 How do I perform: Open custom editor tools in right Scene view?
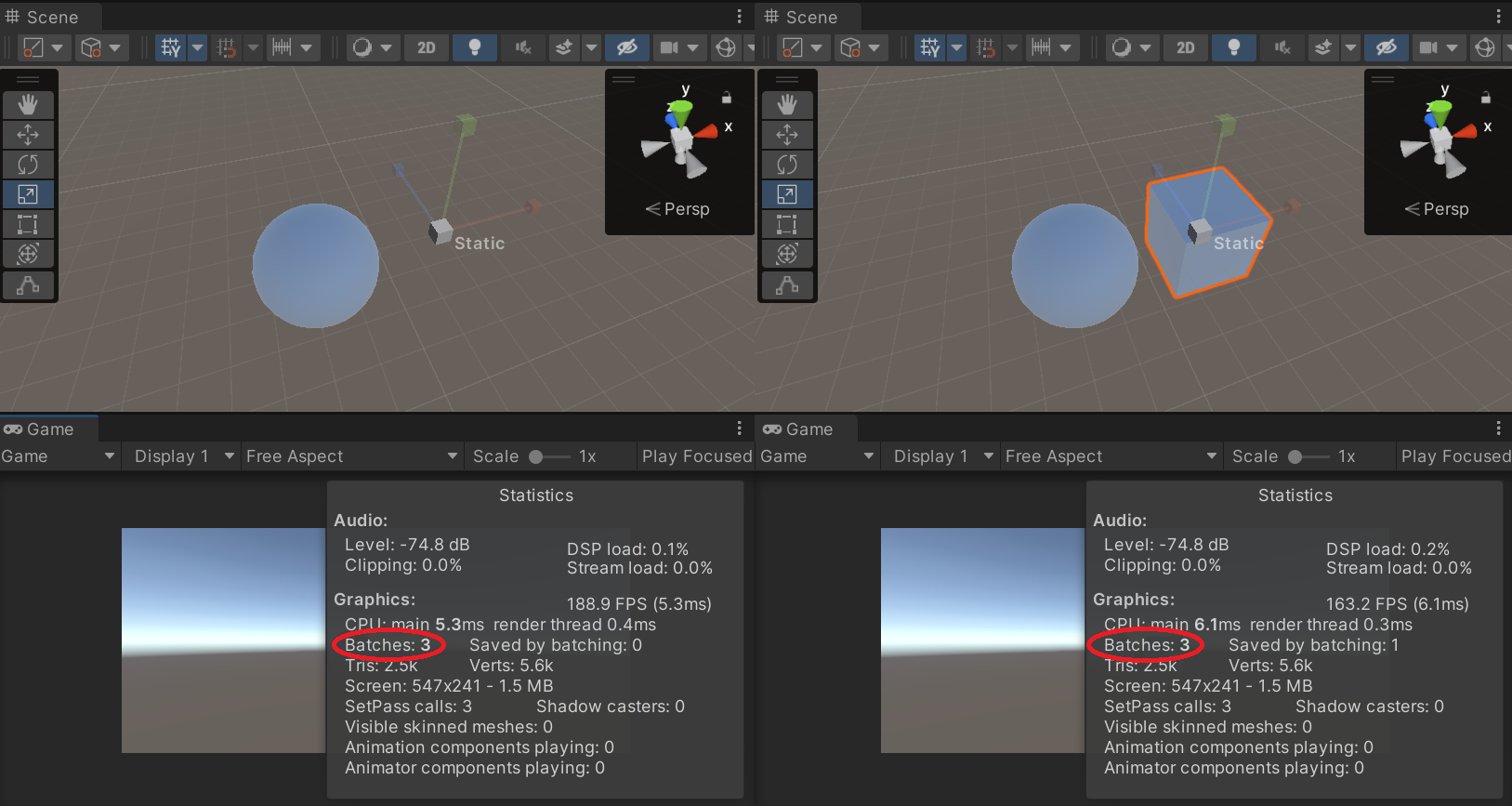[787, 285]
